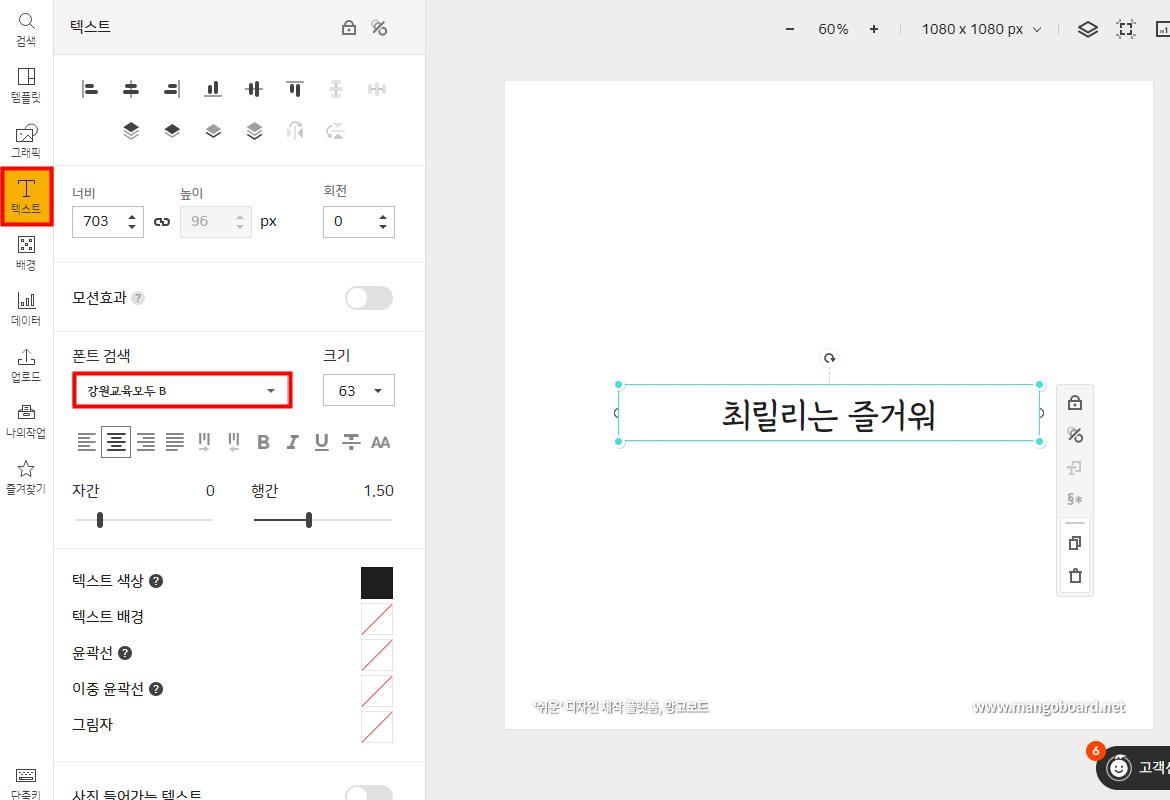Left-align the text
Image resolution: width=1170 pixels, height=800 pixels.
(x=87, y=442)
